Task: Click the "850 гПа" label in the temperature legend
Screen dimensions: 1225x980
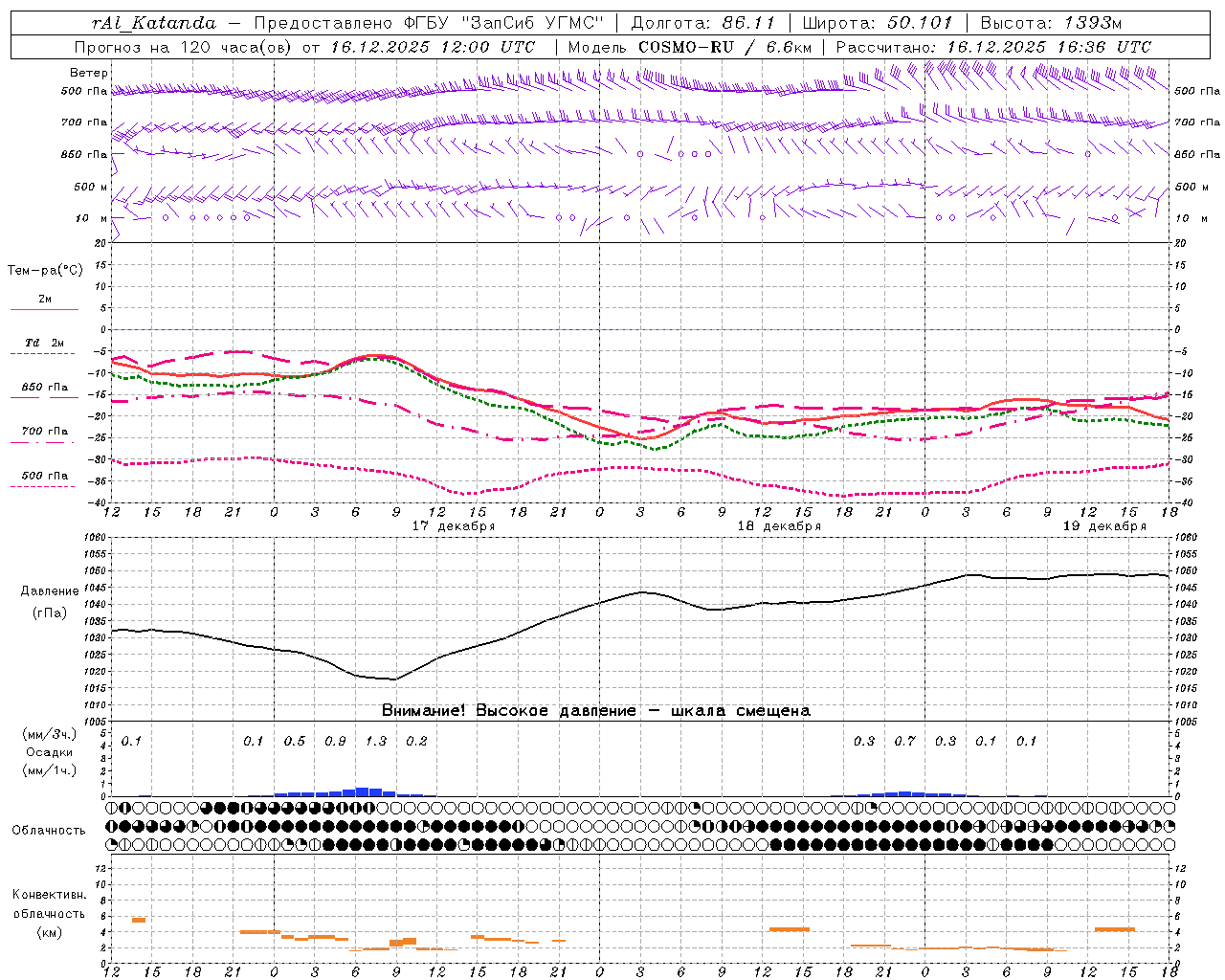Action: pyautogui.click(x=45, y=388)
